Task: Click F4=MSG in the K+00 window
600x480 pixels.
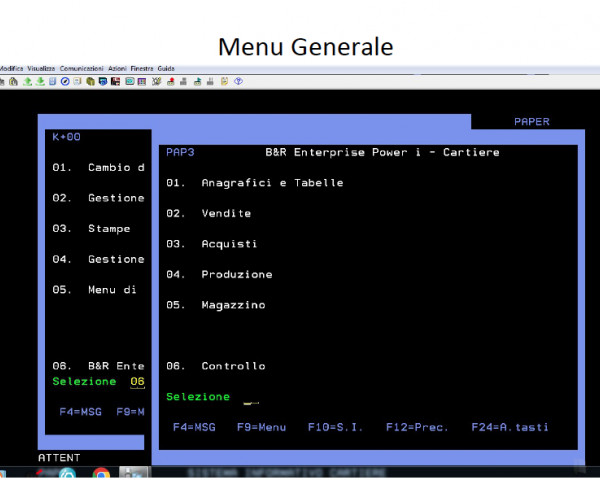Action: tap(81, 412)
